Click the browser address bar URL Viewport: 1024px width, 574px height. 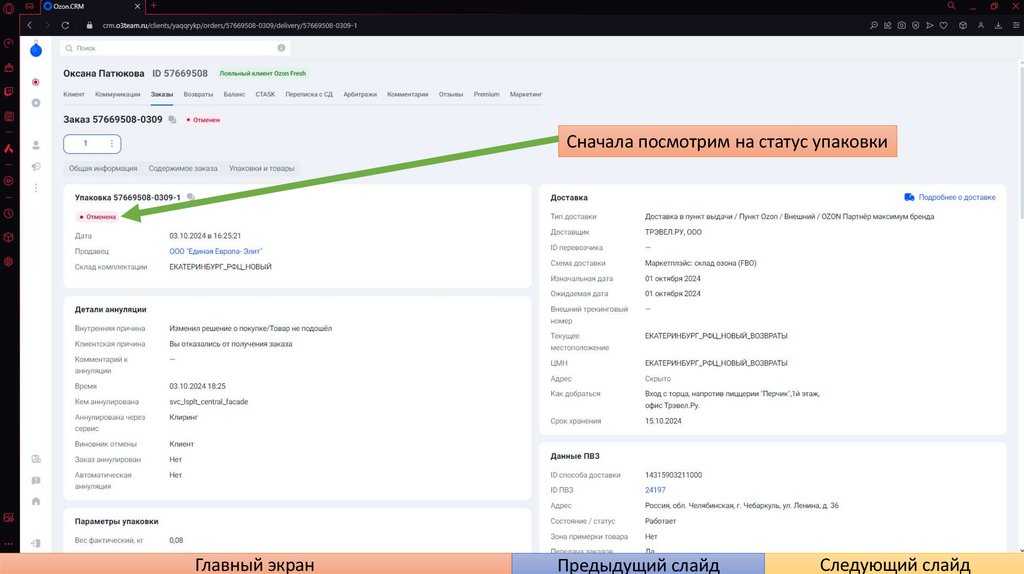click(230, 25)
